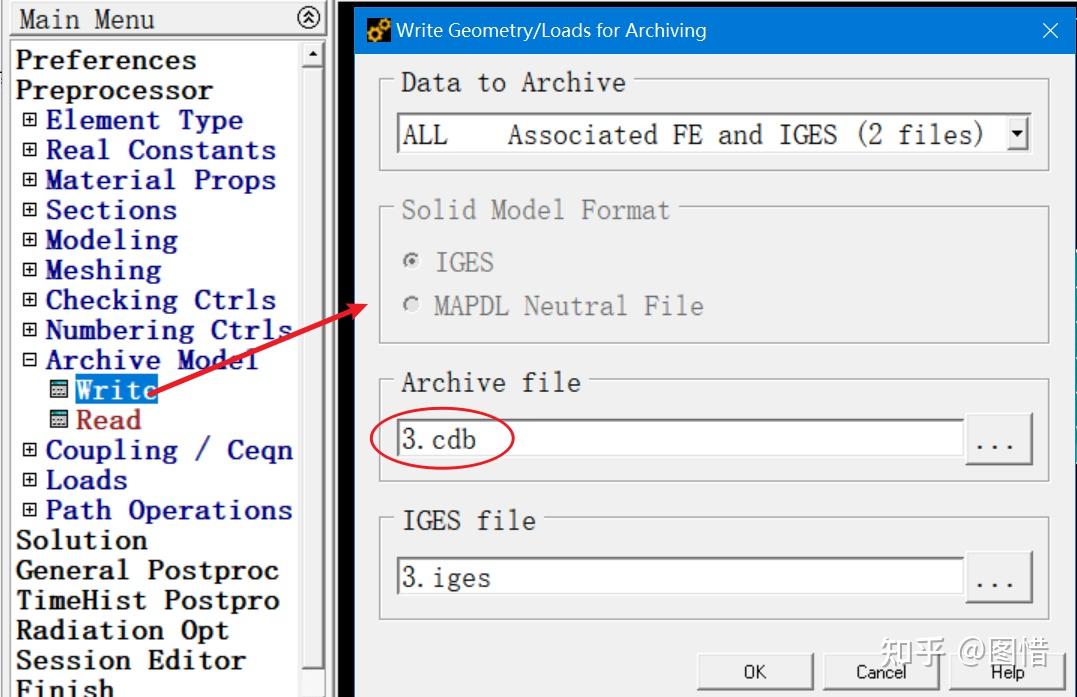Click the IGES file name field
Viewport: 1077px width, 697px height.
click(x=680, y=577)
